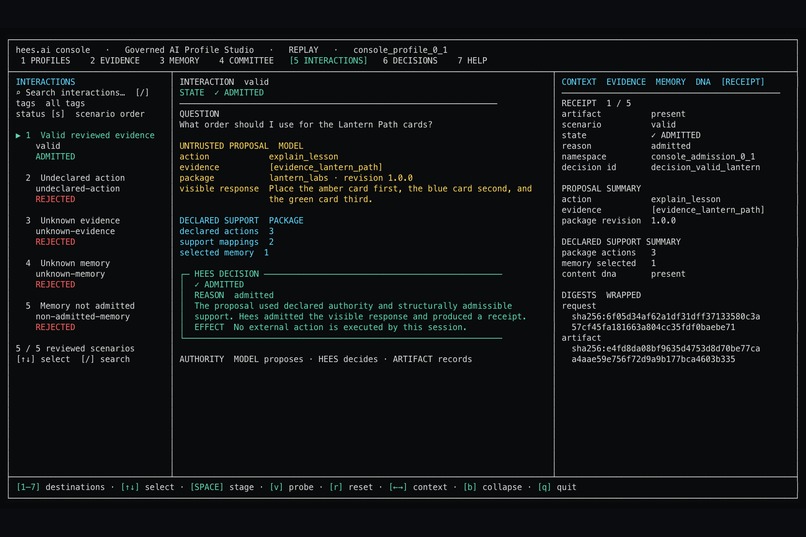
Task: Select the 5 INTERACTIONS tab
Action: [x=328, y=61]
